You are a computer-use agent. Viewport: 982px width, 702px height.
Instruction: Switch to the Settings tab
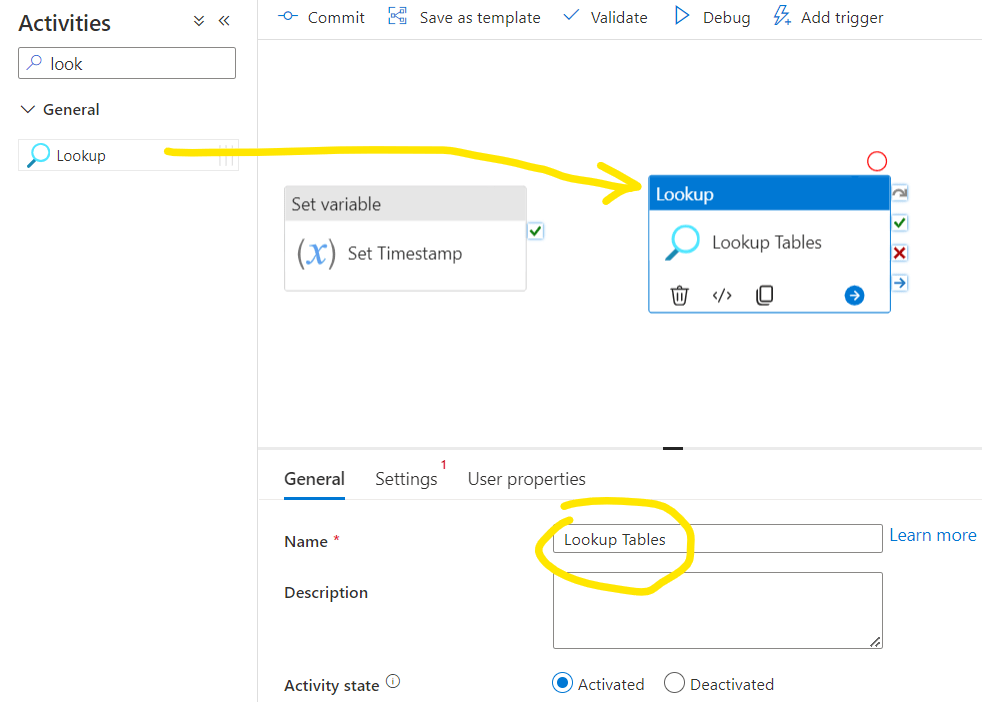(x=406, y=479)
